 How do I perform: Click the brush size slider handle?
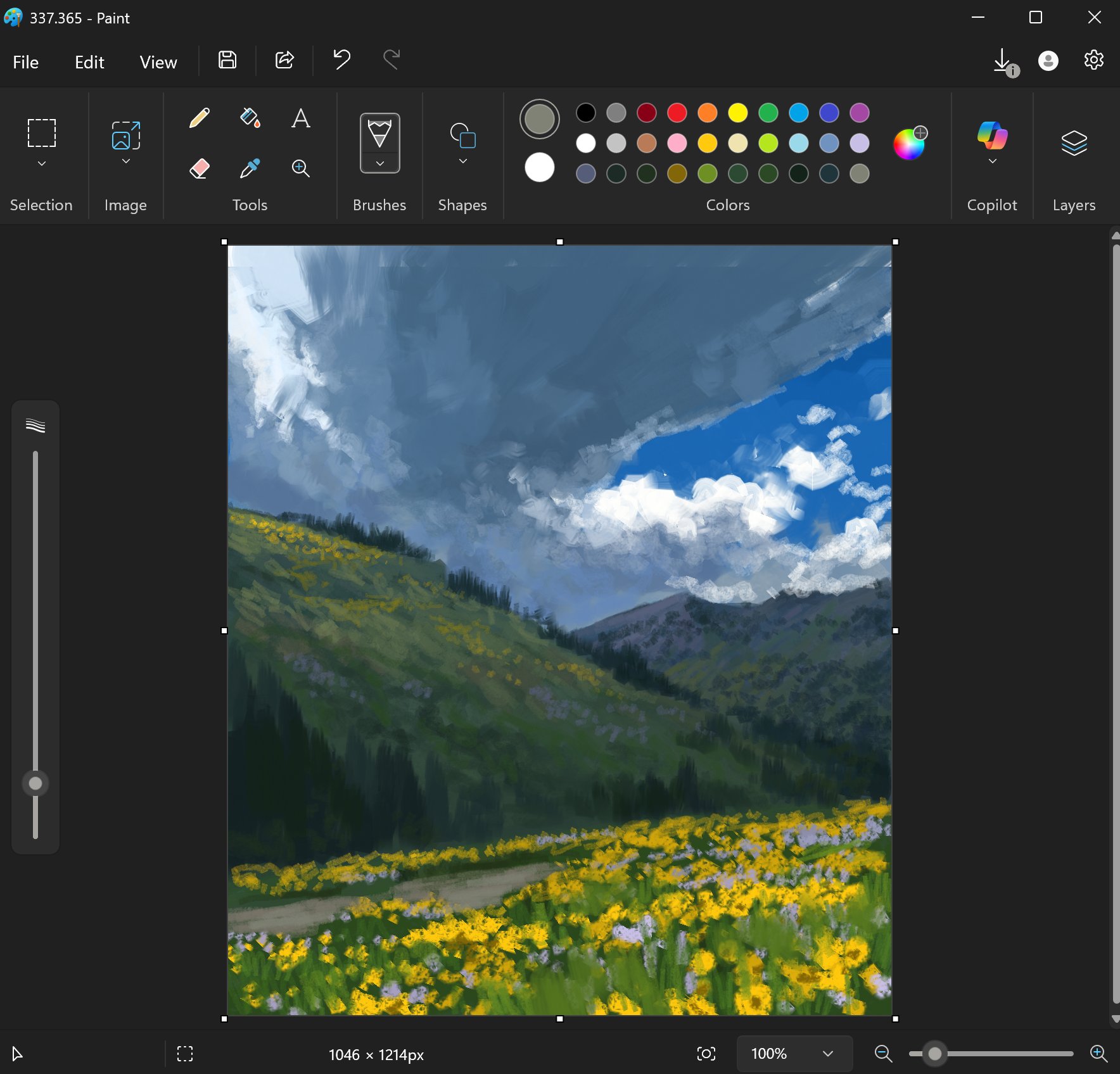point(35,783)
